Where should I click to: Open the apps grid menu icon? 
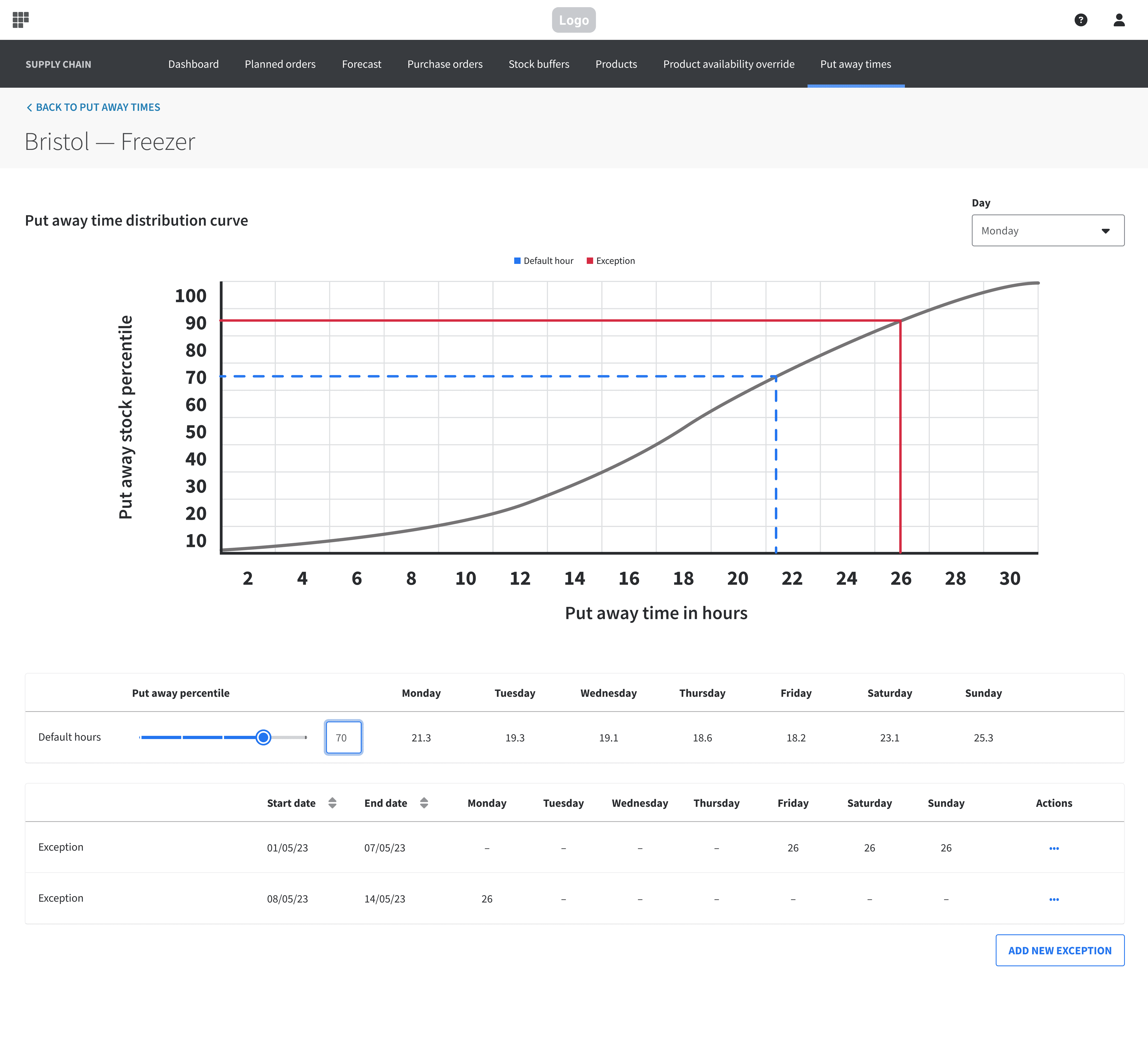[20, 20]
